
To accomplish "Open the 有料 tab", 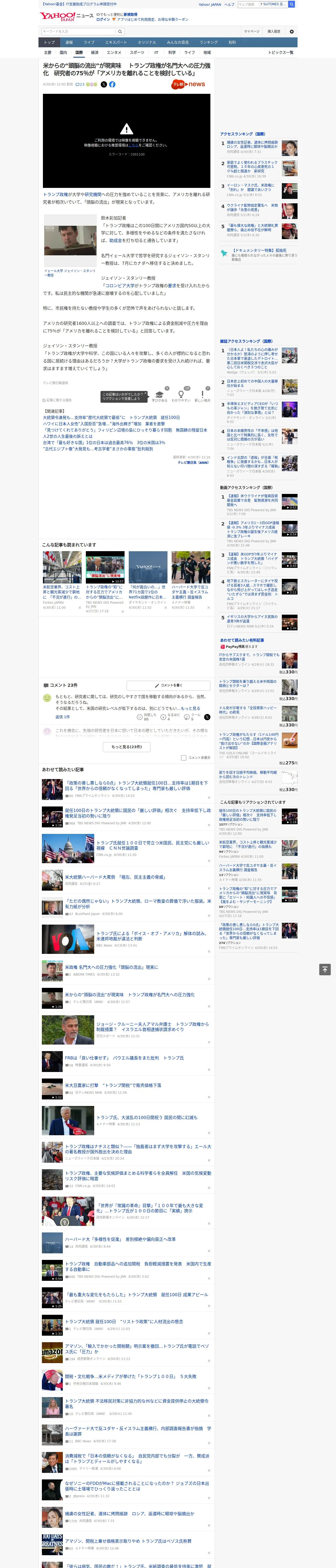I will point(232,43).
